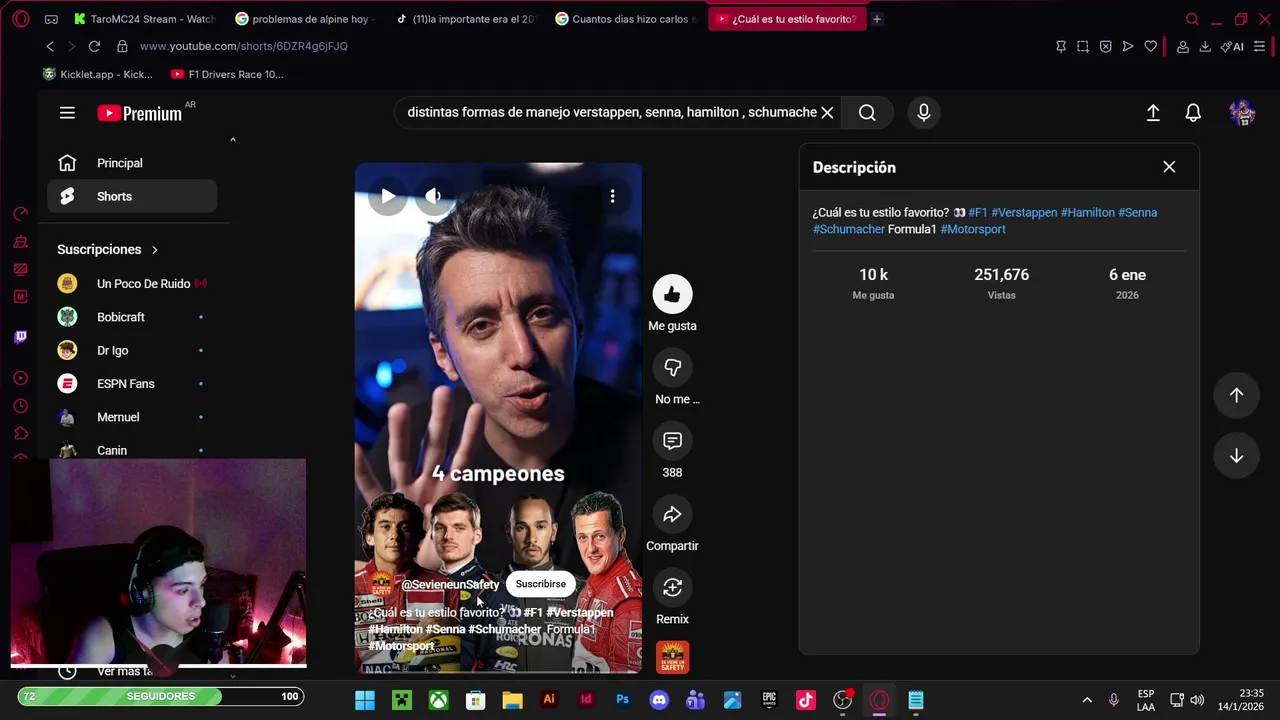The height and width of the screenshot is (720, 1280).
Task: Open Mernuel subscription channel
Action: click(132, 417)
